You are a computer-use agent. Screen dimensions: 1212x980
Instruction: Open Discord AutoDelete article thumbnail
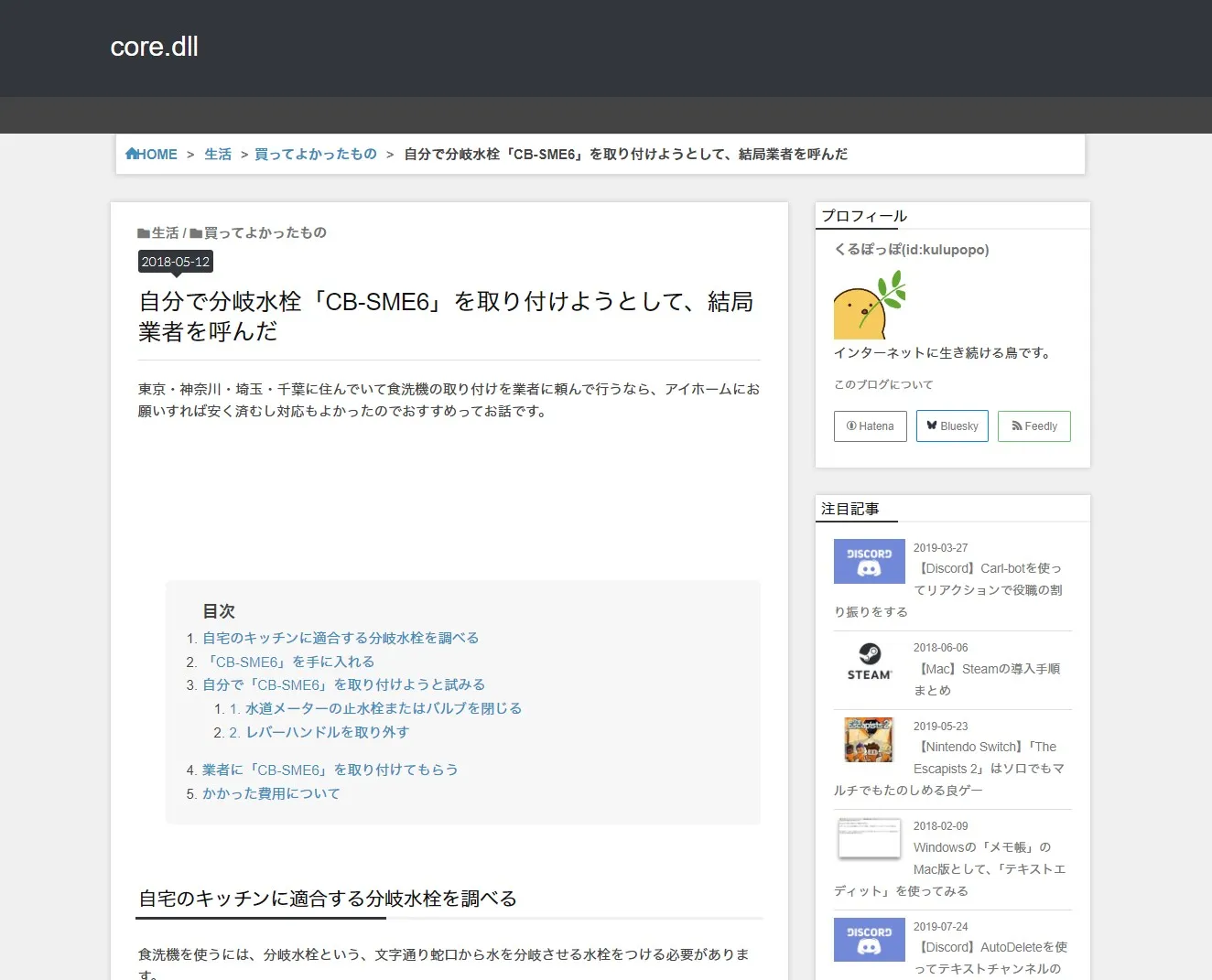click(x=870, y=940)
